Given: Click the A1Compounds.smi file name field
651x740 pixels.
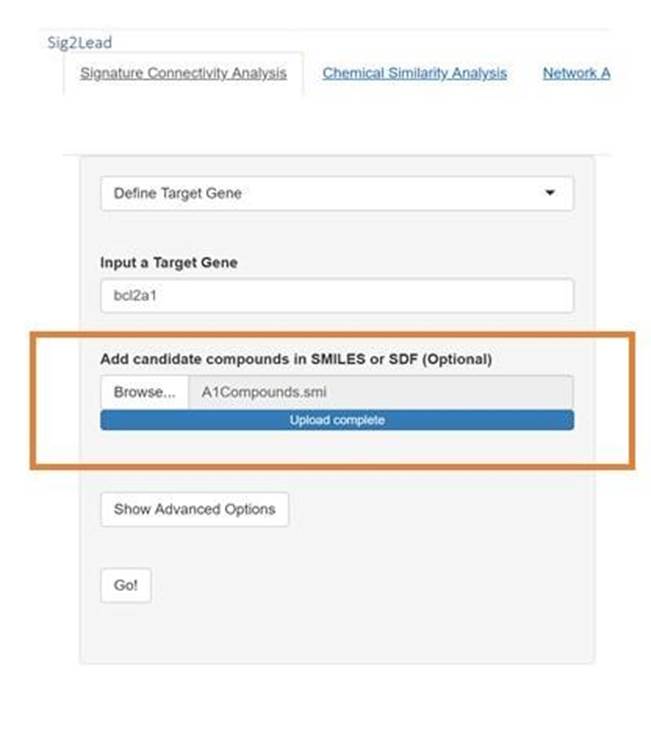Looking at the screenshot, I should pyautogui.click(x=381, y=392).
